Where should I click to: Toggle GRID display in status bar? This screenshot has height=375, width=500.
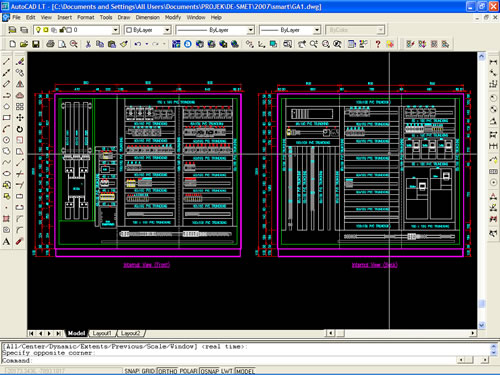pos(149,371)
